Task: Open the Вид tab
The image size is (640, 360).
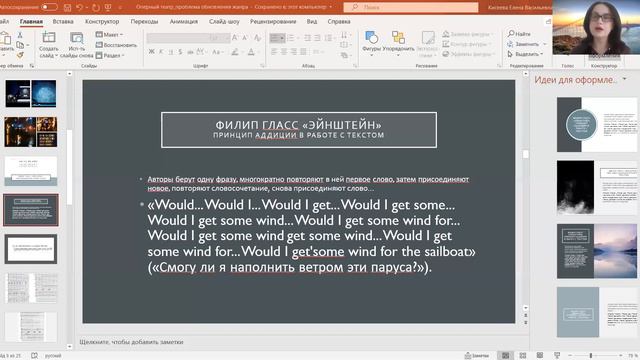Action: pyautogui.click(x=312, y=21)
